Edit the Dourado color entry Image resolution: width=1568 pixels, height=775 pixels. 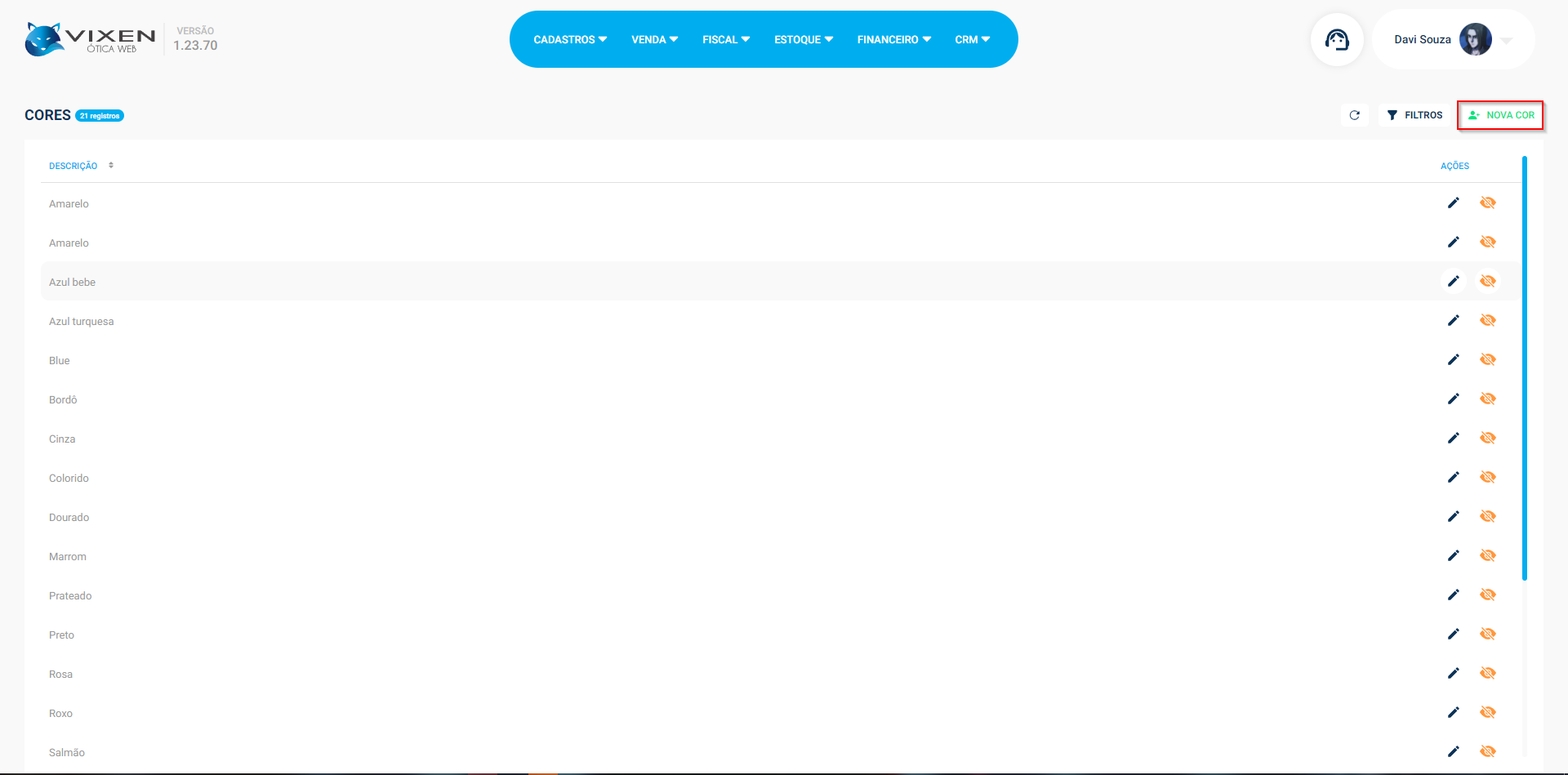pos(1453,516)
